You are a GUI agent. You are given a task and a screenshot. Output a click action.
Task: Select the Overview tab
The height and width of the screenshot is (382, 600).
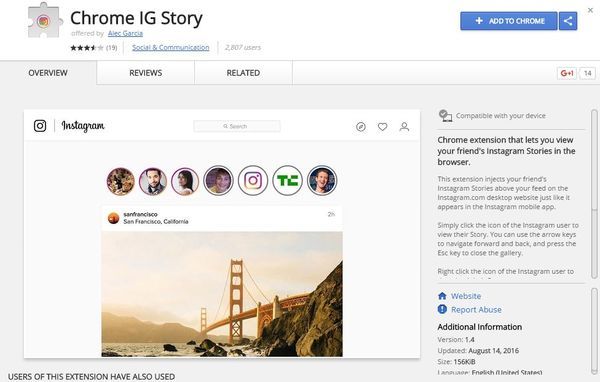48,73
